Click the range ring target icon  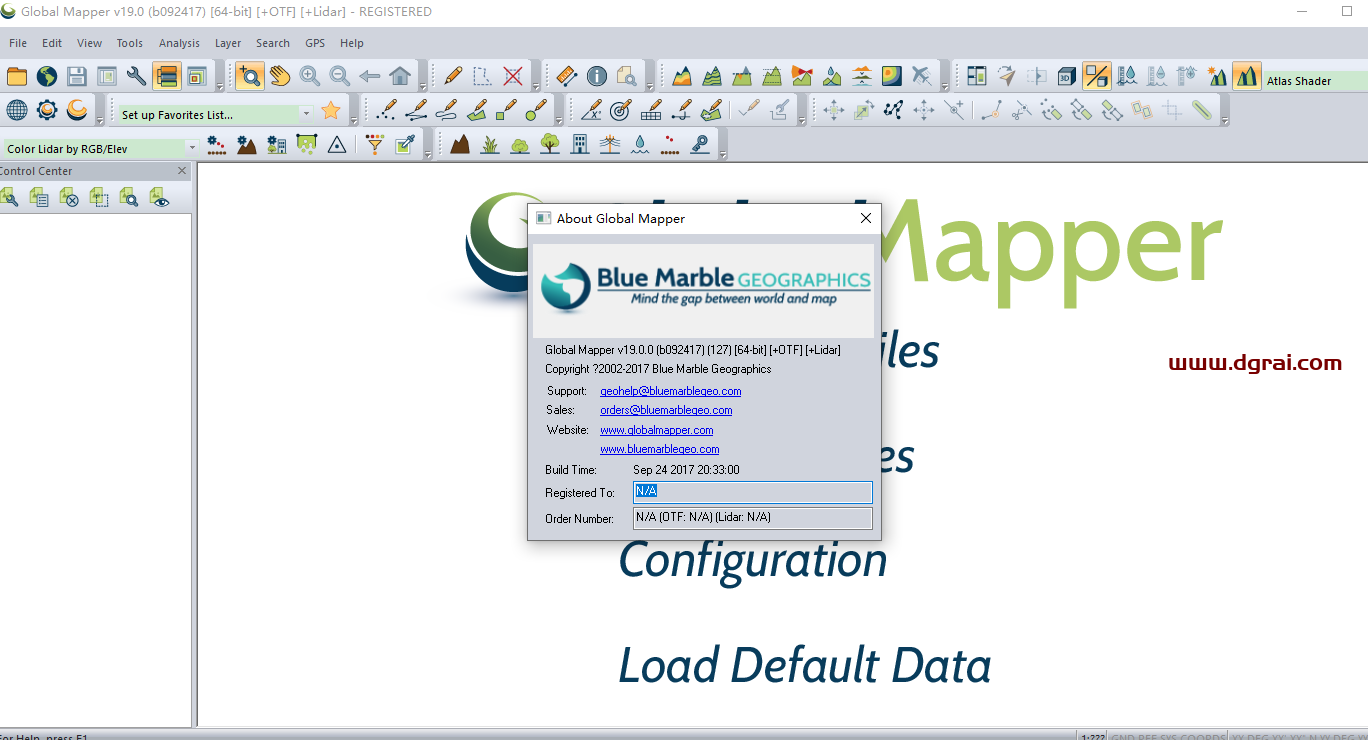click(621, 110)
